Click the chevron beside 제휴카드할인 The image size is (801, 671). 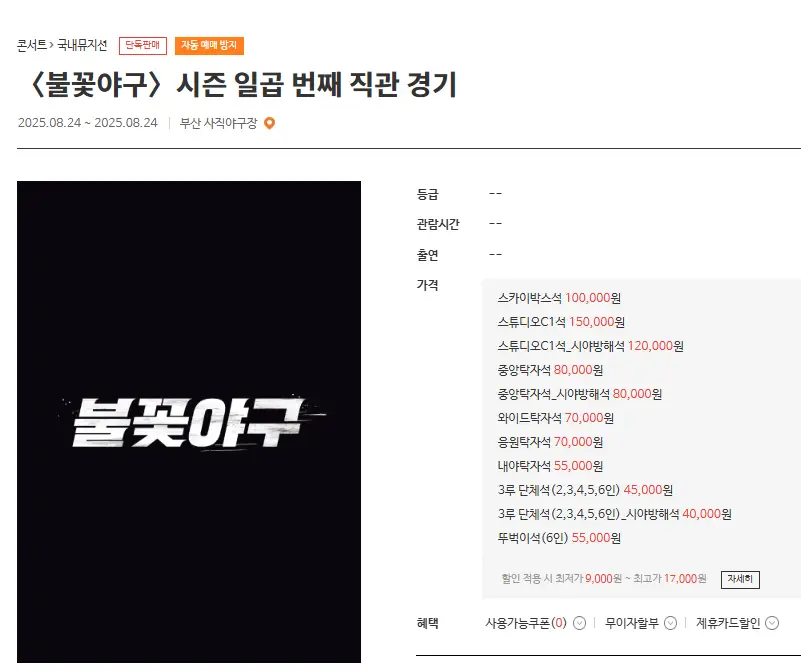click(771, 623)
